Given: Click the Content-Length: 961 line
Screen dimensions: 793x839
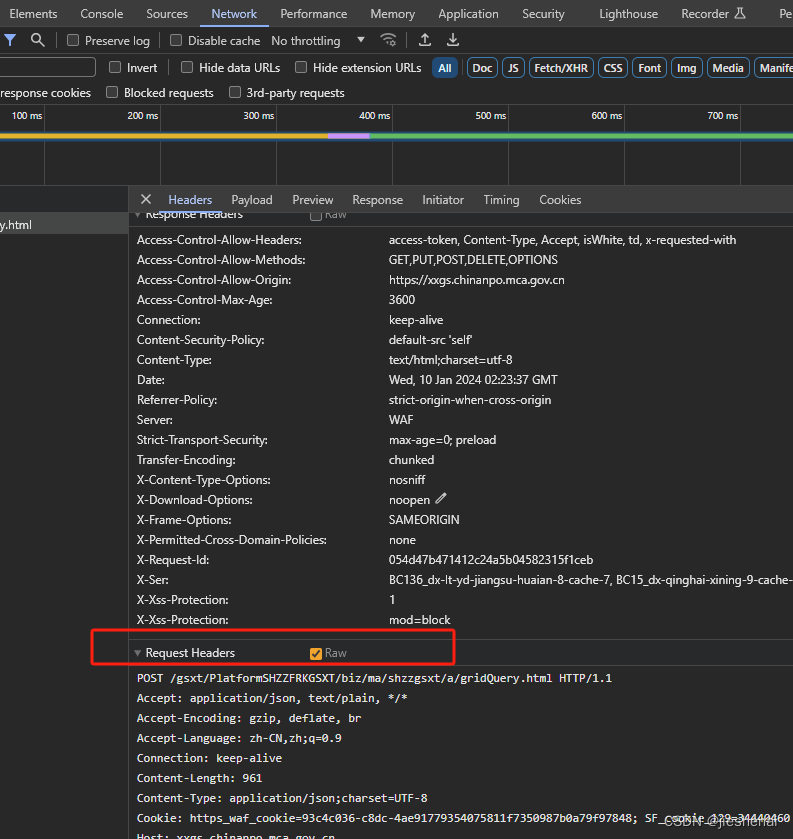Looking at the screenshot, I should (x=199, y=778).
